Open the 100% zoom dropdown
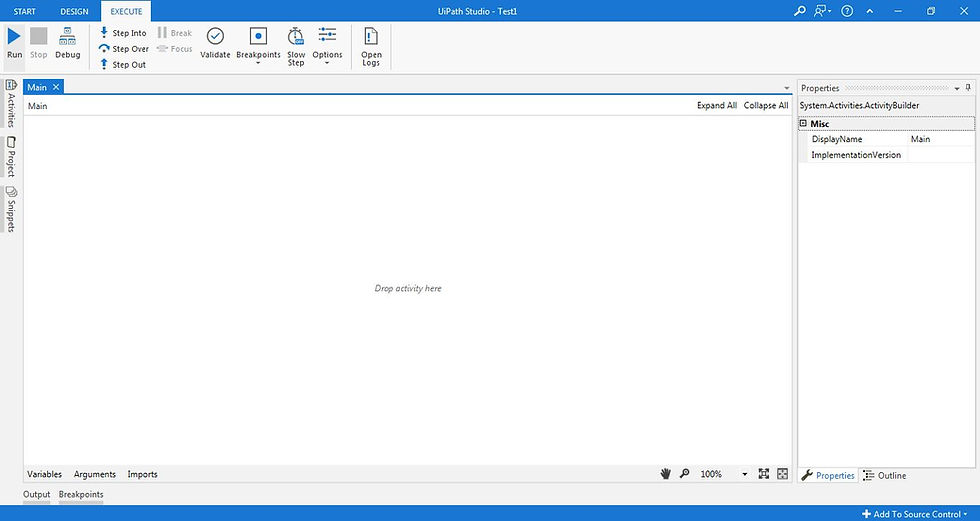The width and height of the screenshot is (980, 521). [744, 475]
